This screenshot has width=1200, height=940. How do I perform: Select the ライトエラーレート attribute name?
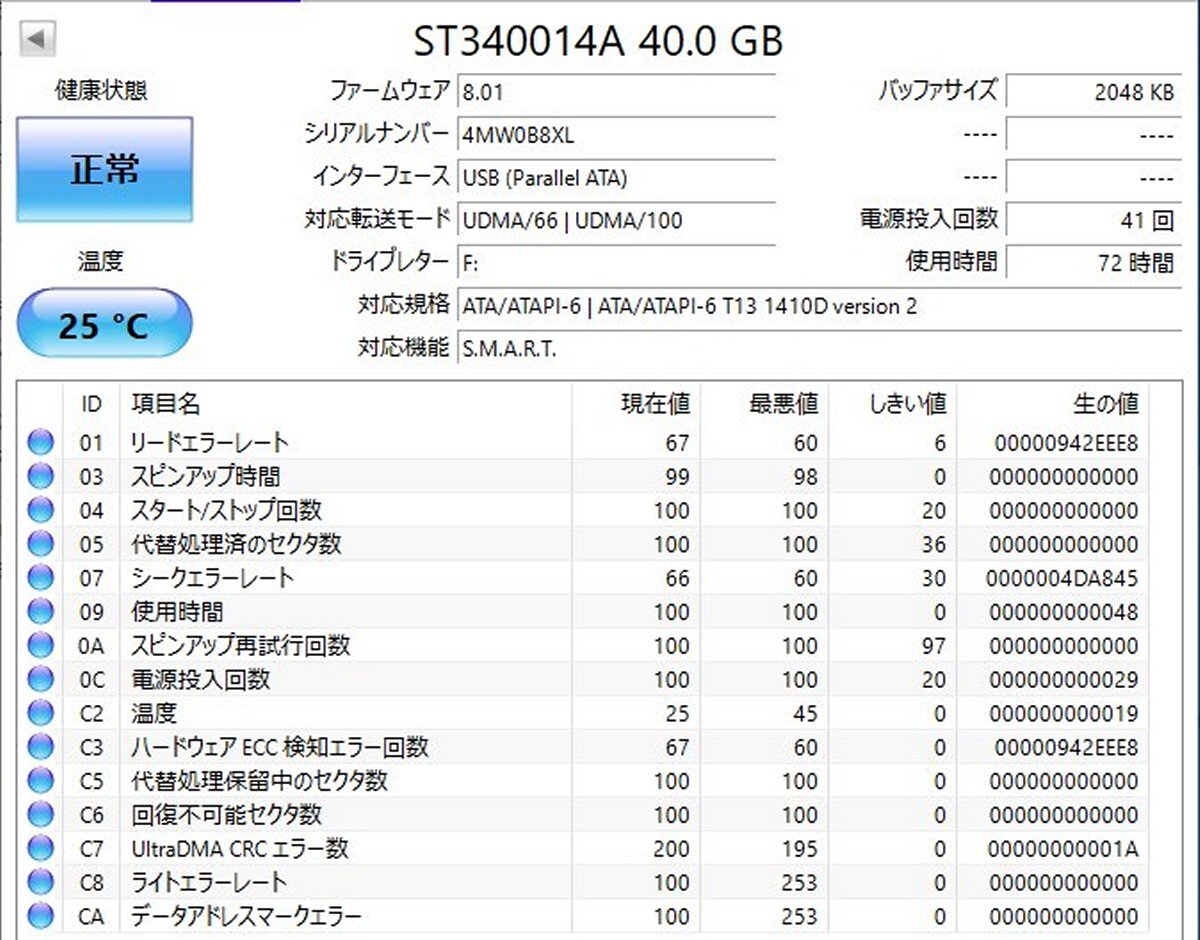tap(209, 882)
